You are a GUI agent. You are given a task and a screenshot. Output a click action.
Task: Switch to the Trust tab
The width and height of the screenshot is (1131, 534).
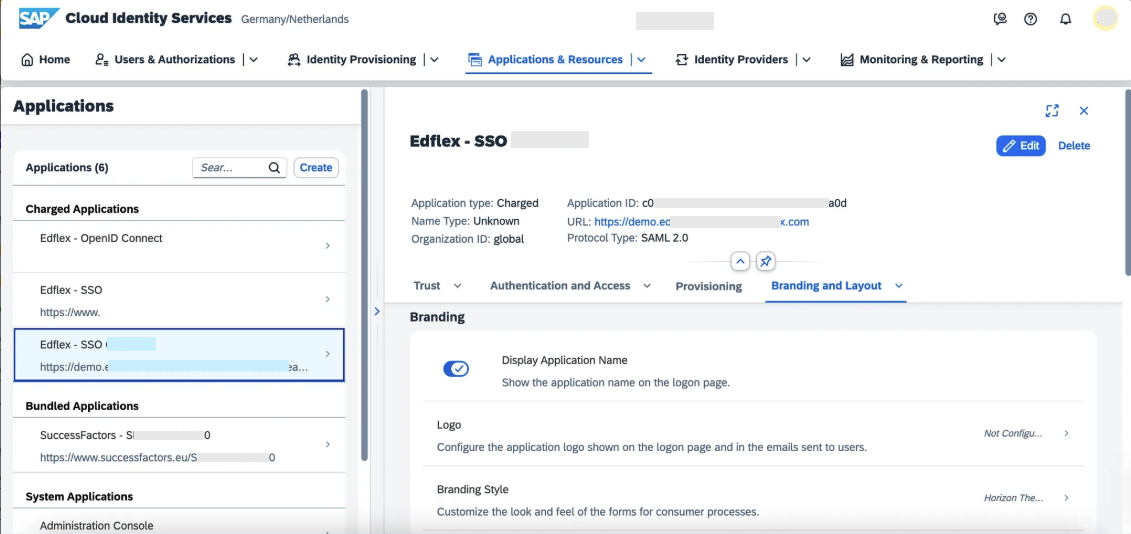[427, 286]
